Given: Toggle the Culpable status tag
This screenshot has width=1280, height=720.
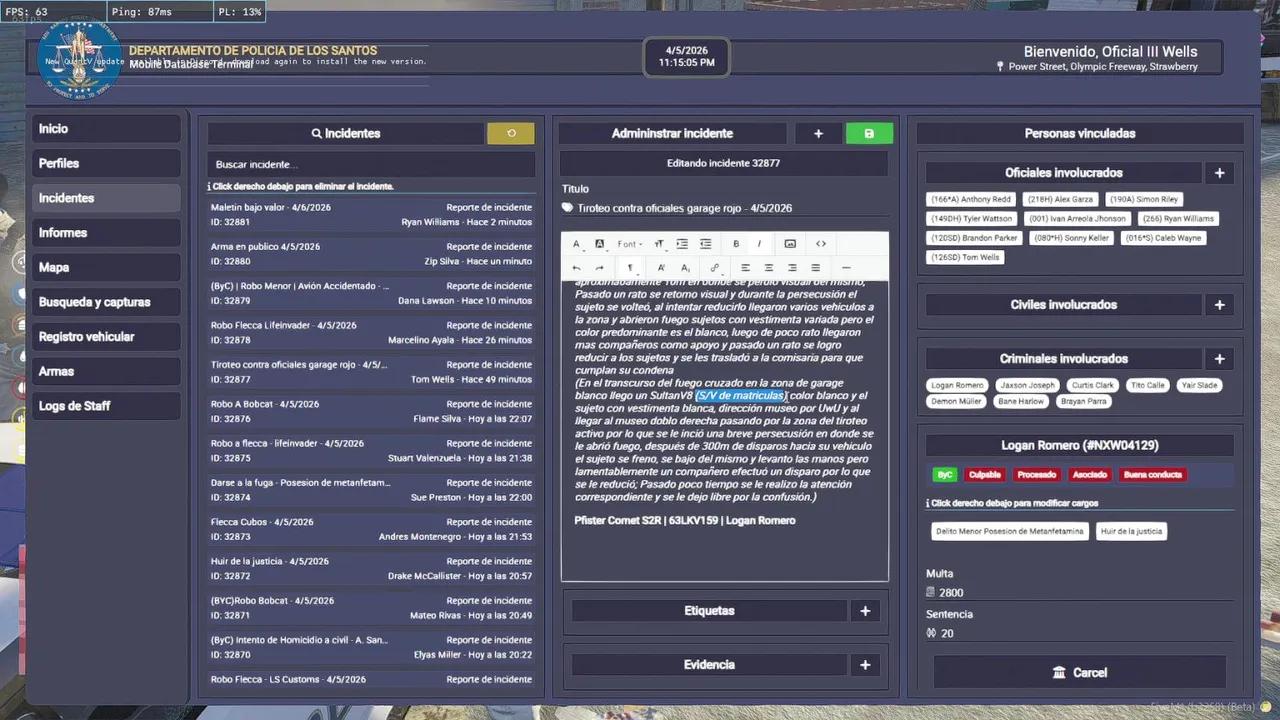Looking at the screenshot, I should pyautogui.click(x=985, y=475).
